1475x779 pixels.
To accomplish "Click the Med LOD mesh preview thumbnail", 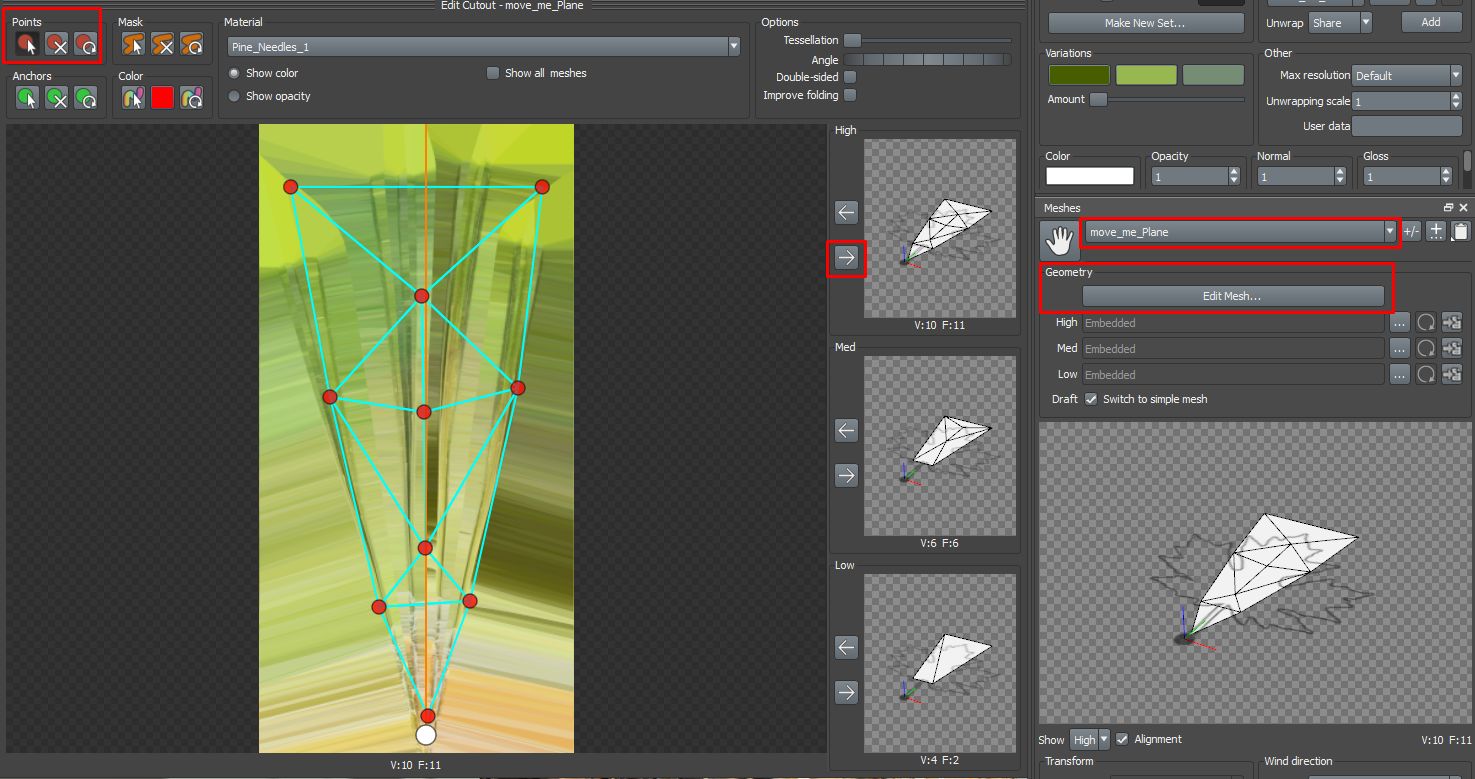I will coord(939,445).
